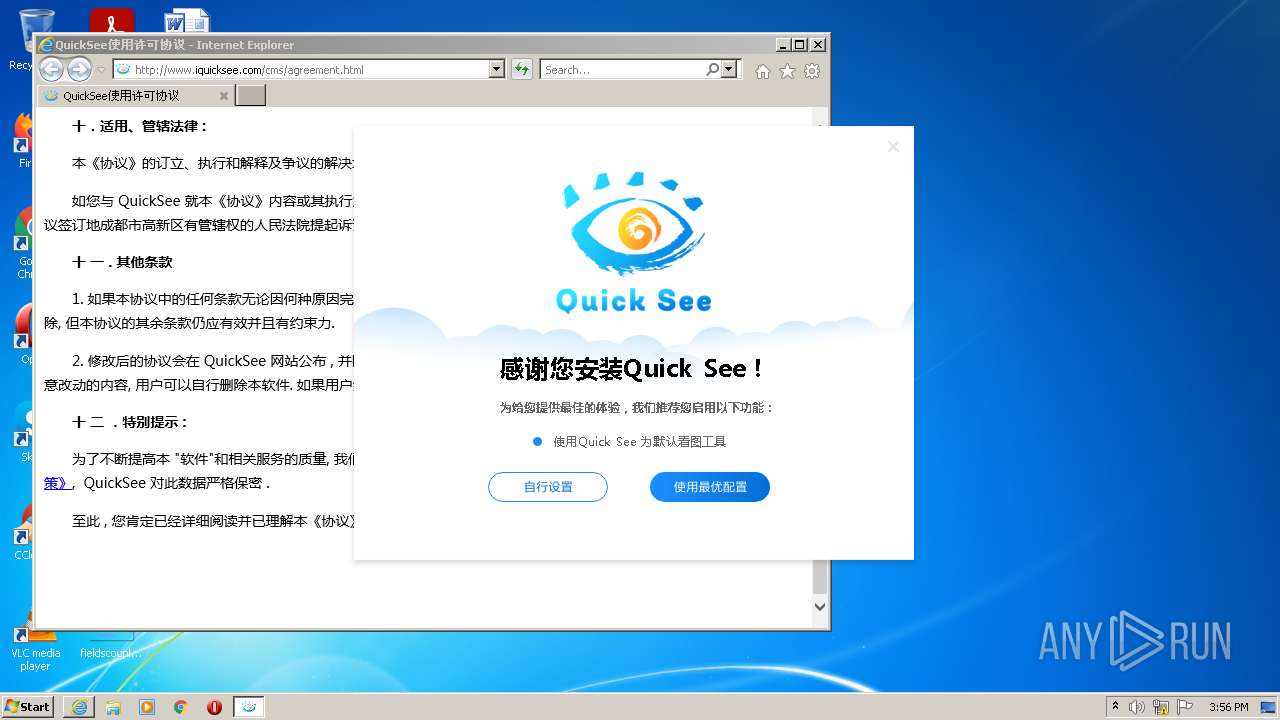
Task: Switch to Quick See taskbar item
Action: [x=249, y=707]
